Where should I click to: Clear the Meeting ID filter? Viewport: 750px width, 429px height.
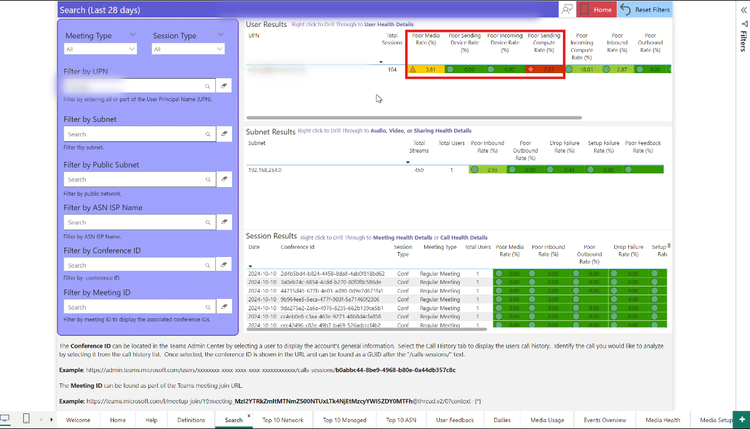(x=225, y=307)
